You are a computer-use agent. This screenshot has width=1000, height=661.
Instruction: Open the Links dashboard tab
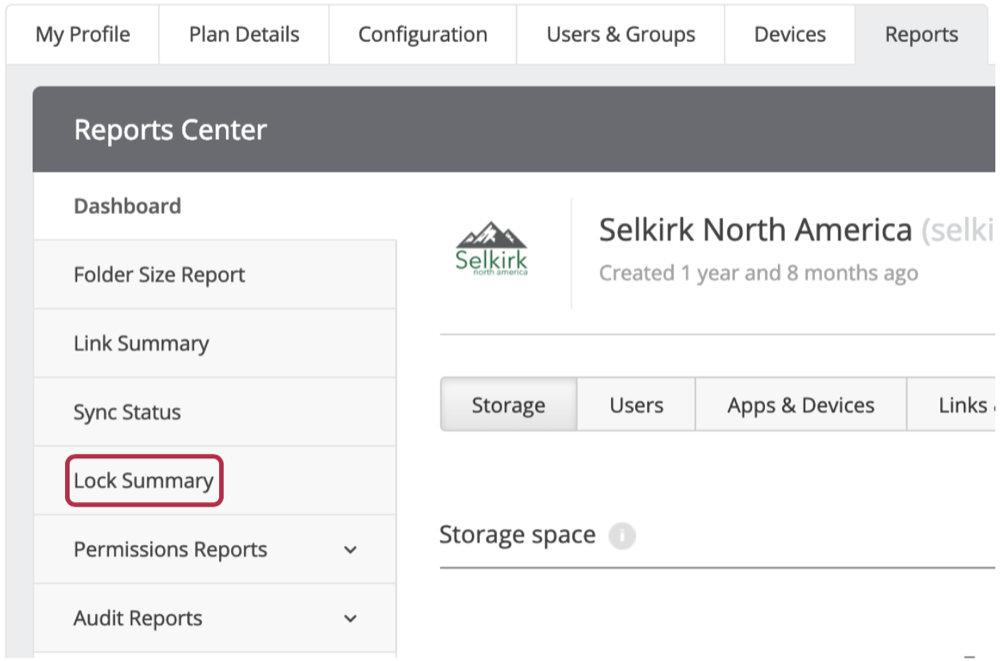point(951,405)
